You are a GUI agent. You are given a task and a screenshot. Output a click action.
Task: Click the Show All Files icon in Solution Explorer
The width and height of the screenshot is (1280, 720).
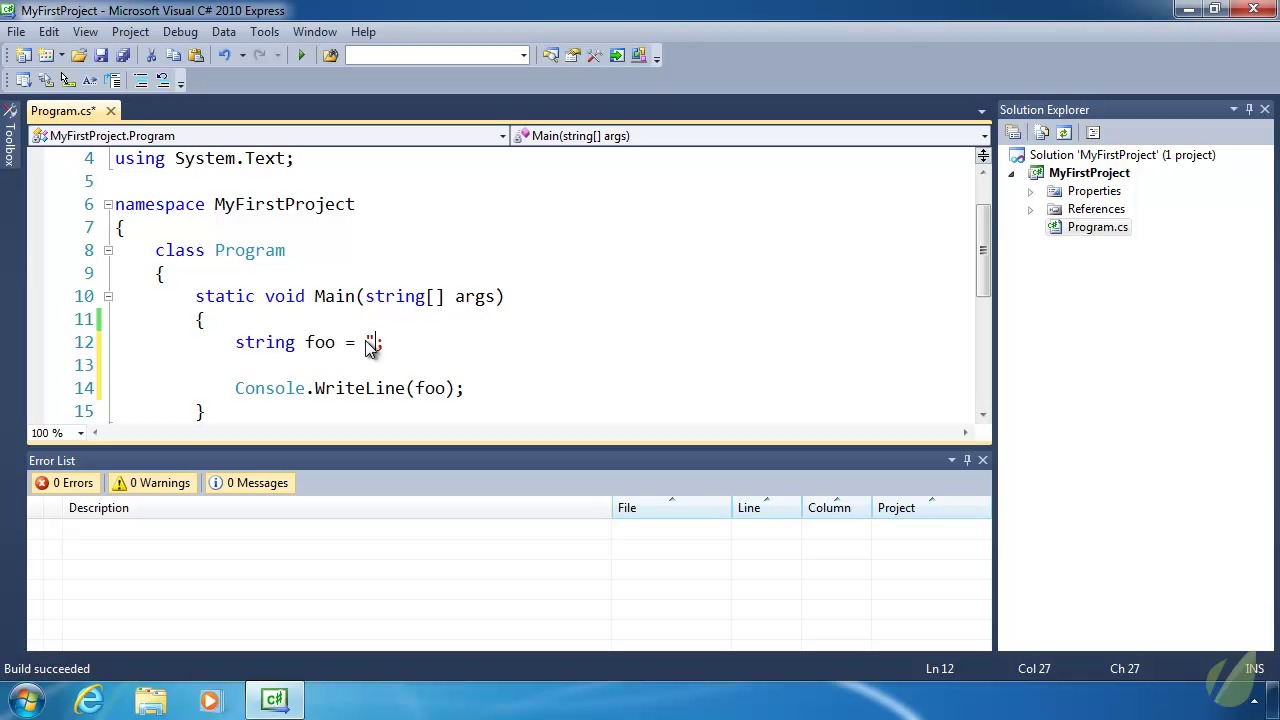click(x=1041, y=132)
